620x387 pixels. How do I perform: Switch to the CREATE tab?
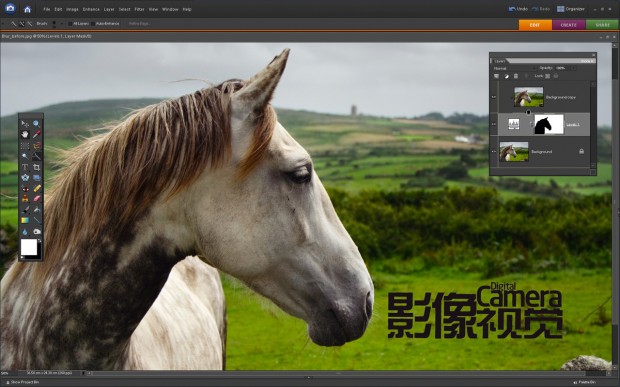click(x=569, y=25)
